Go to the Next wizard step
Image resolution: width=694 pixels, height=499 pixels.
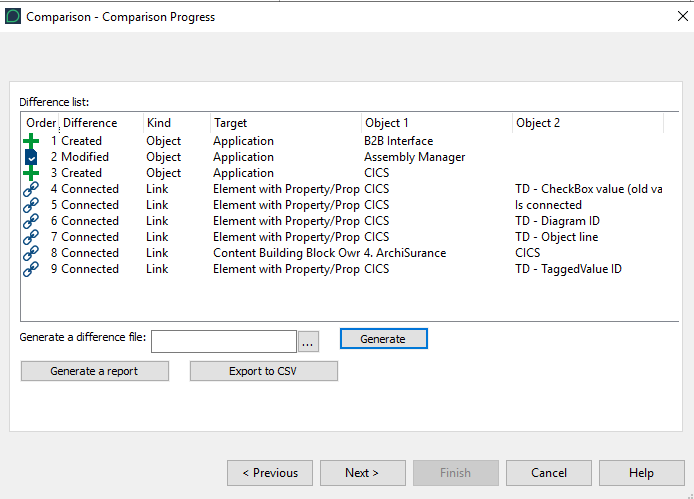tap(362, 473)
